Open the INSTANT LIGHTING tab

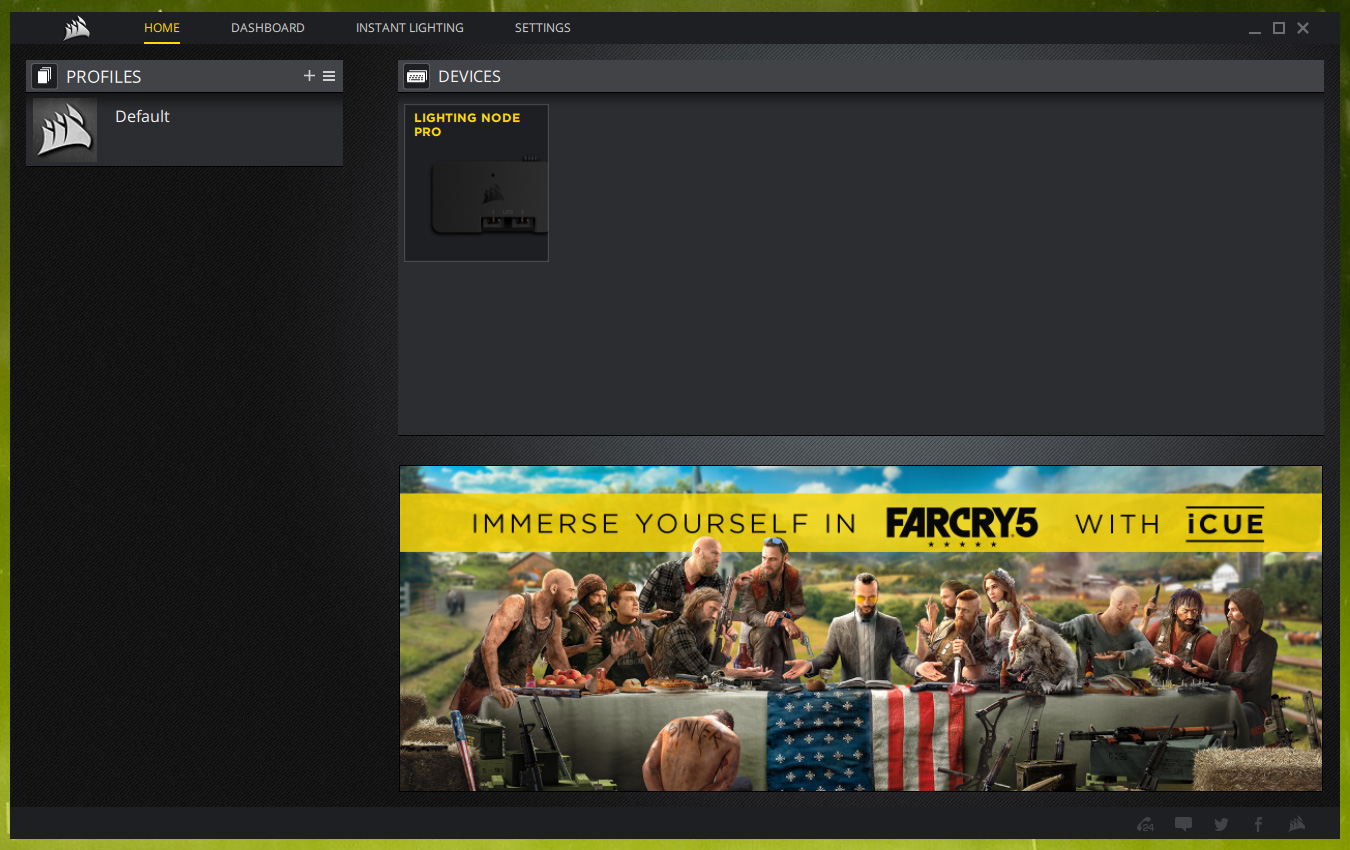point(410,28)
